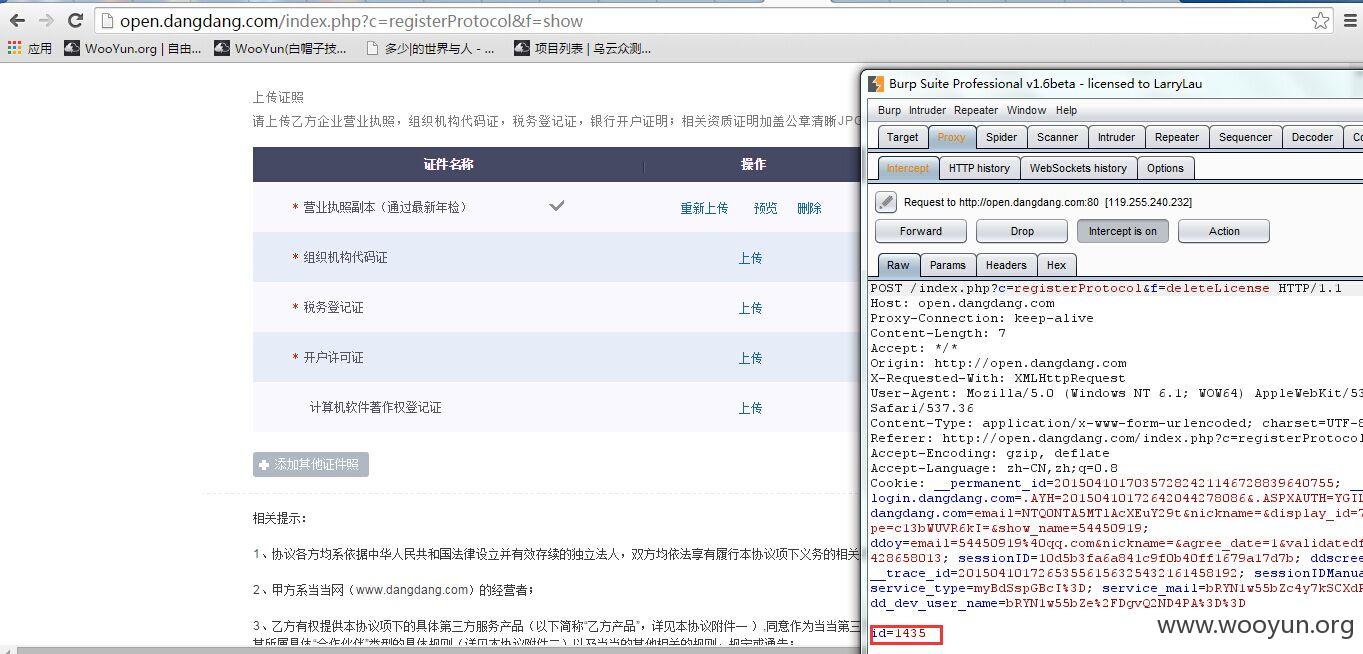Click the browser forward arrow
Image resolution: width=1363 pixels, height=654 pixels.
point(46,20)
